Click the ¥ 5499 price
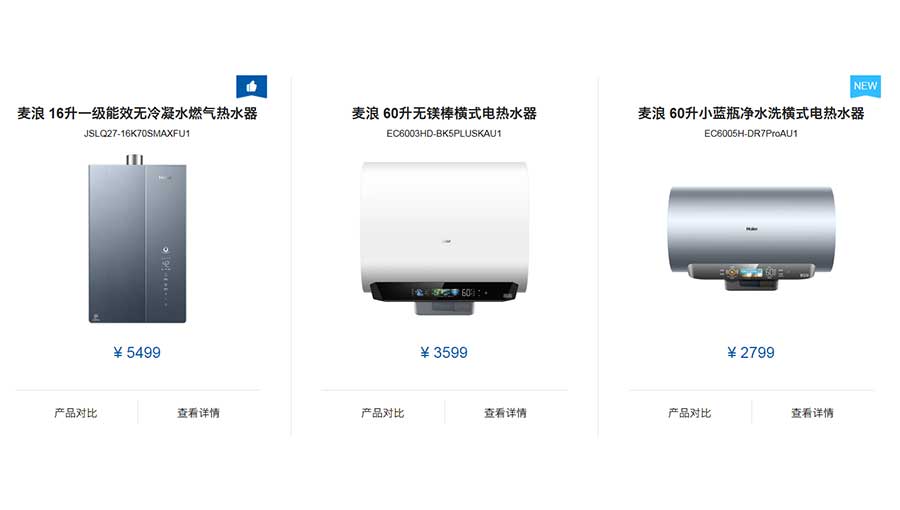The height and width of the screenshot is (510, 900). (x=137, y=353)
